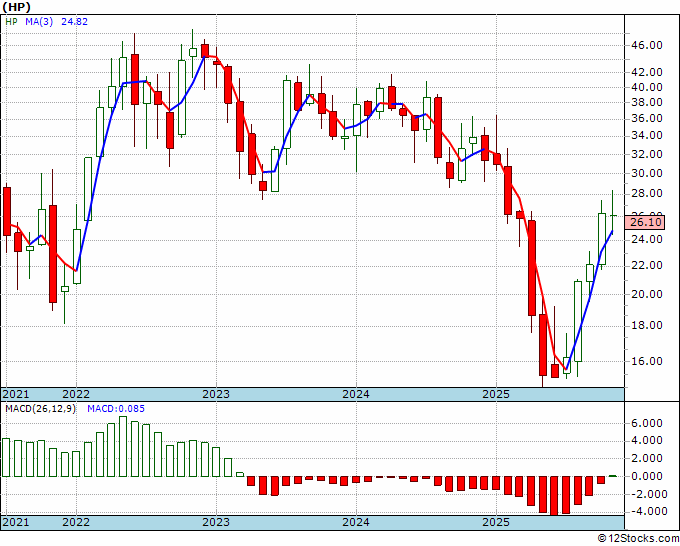This screenshot has width=680, height=546.
Task: Click the 18.00 price axis label
Action: coord(646,325)
